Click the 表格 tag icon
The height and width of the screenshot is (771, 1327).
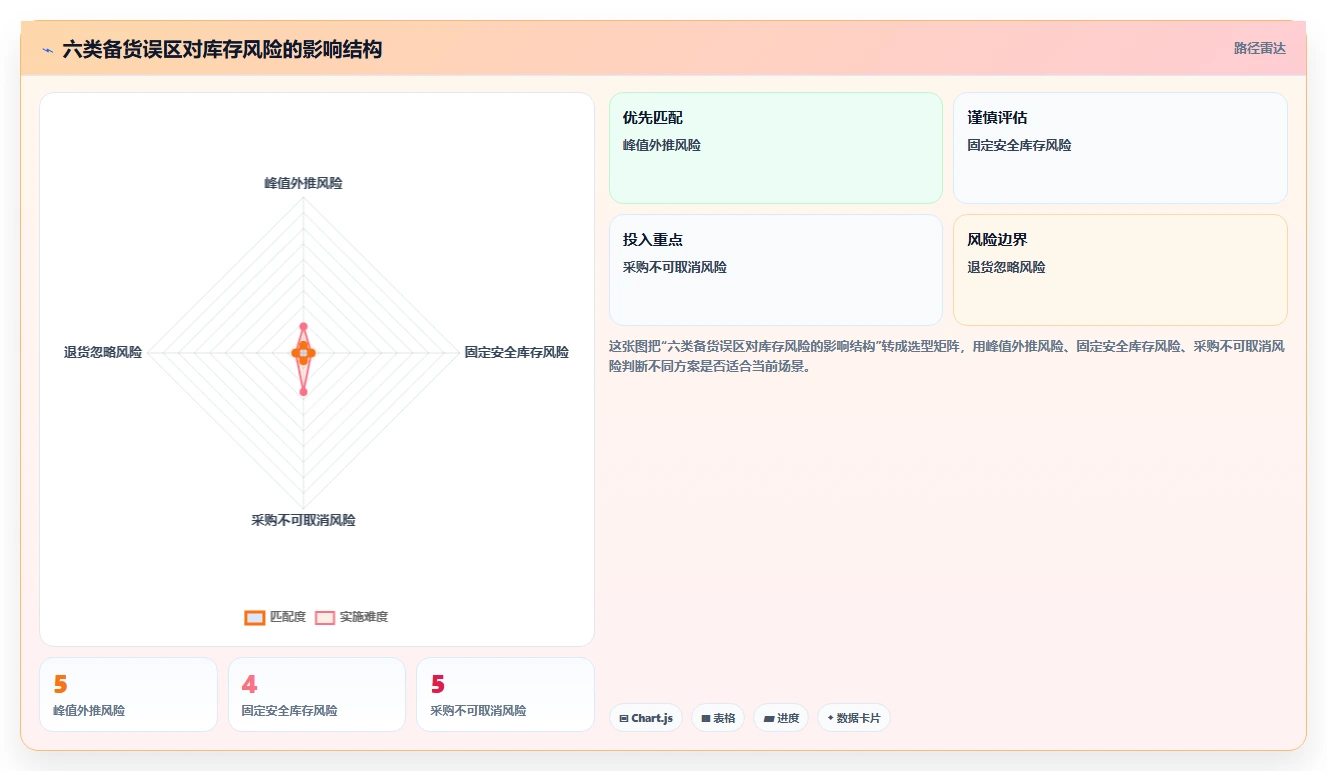click(x=706, y=718)
